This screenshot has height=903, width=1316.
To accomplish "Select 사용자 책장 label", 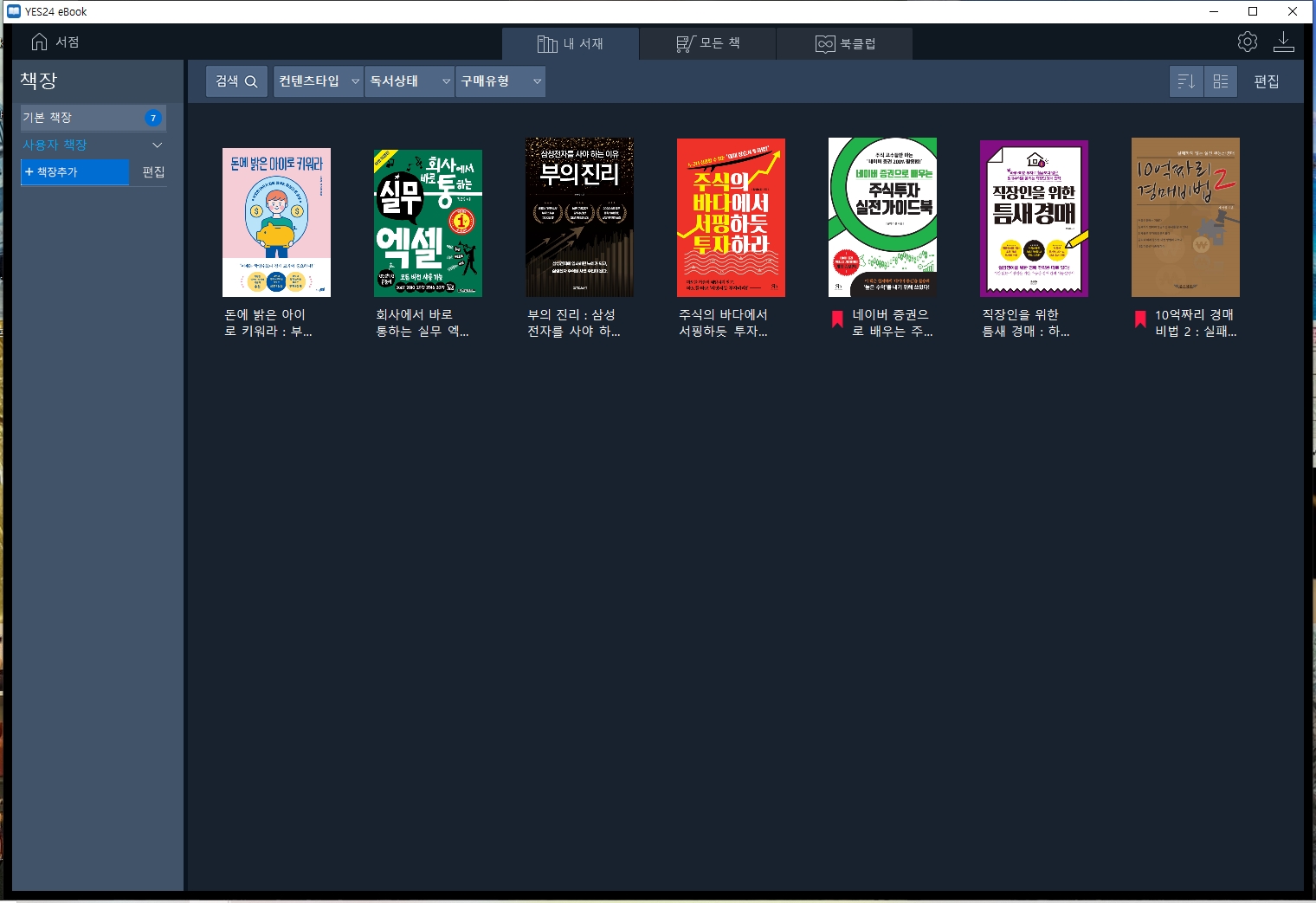I will click(x=55, y=145).
